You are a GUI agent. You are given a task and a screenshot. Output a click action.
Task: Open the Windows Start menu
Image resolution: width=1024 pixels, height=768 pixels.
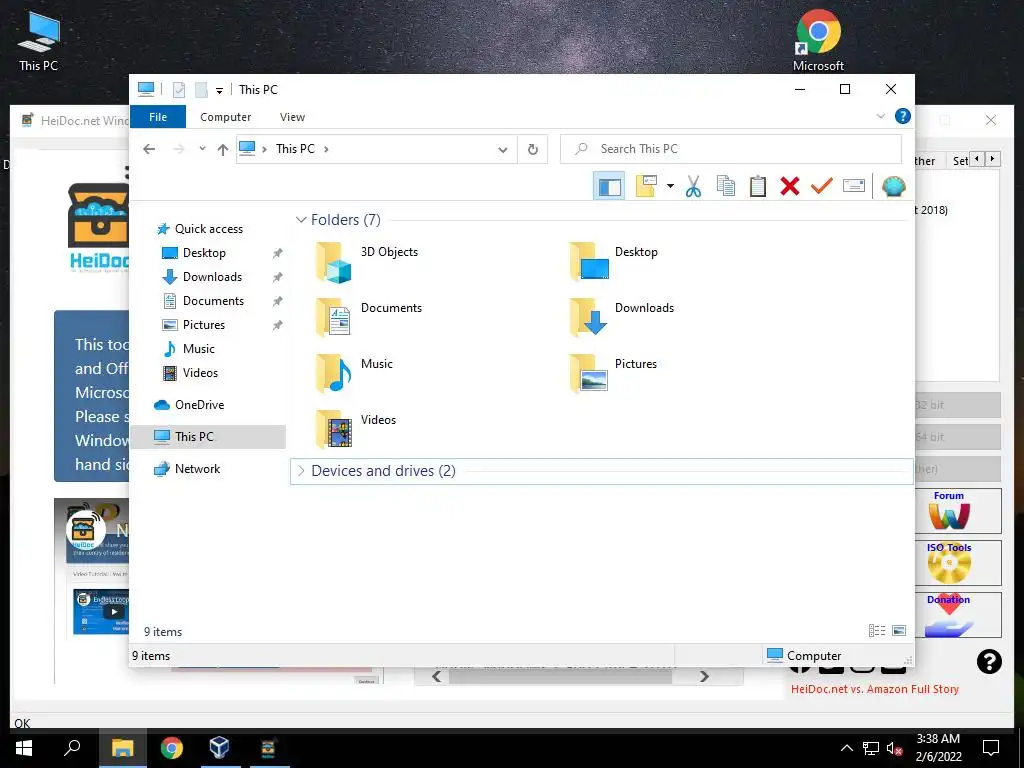click(x=24, y=748)
